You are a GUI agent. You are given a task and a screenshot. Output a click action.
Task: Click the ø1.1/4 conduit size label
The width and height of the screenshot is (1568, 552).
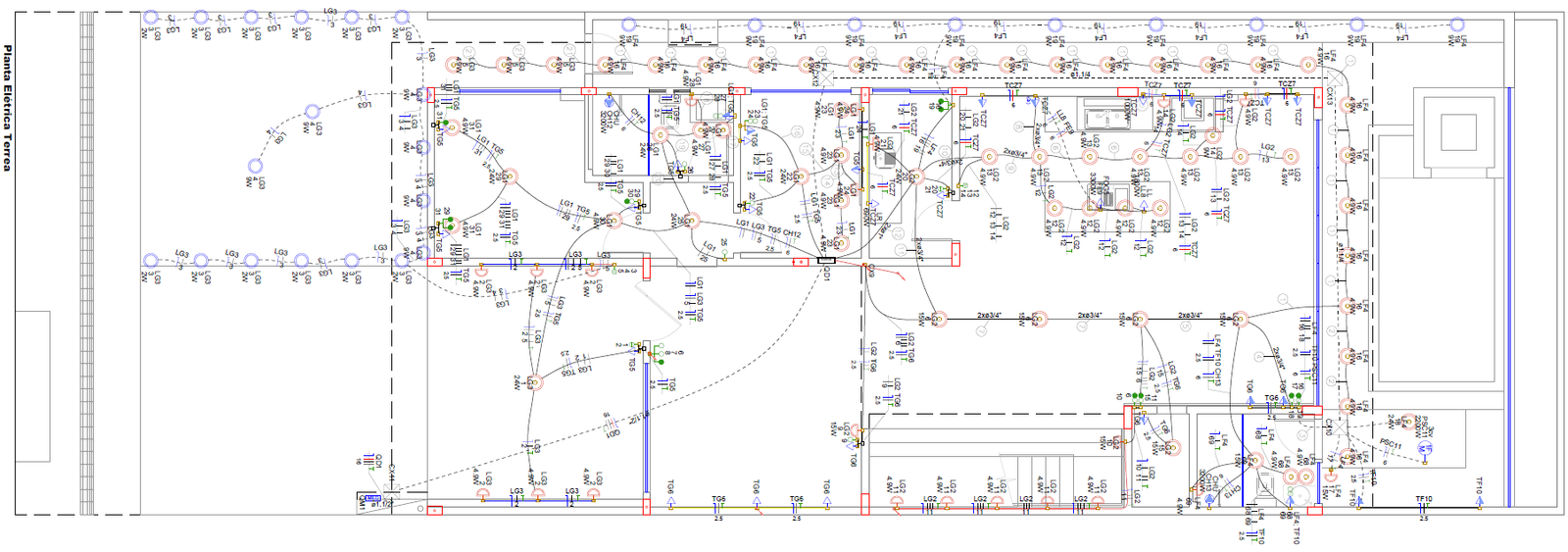pyautogui.click(x=1081, y=75)
